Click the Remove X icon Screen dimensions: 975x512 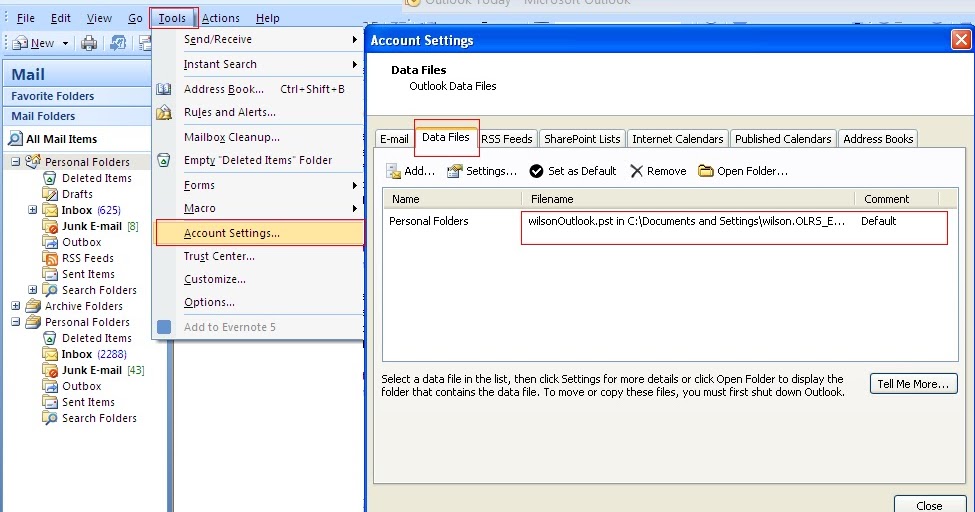click(636, 171)
